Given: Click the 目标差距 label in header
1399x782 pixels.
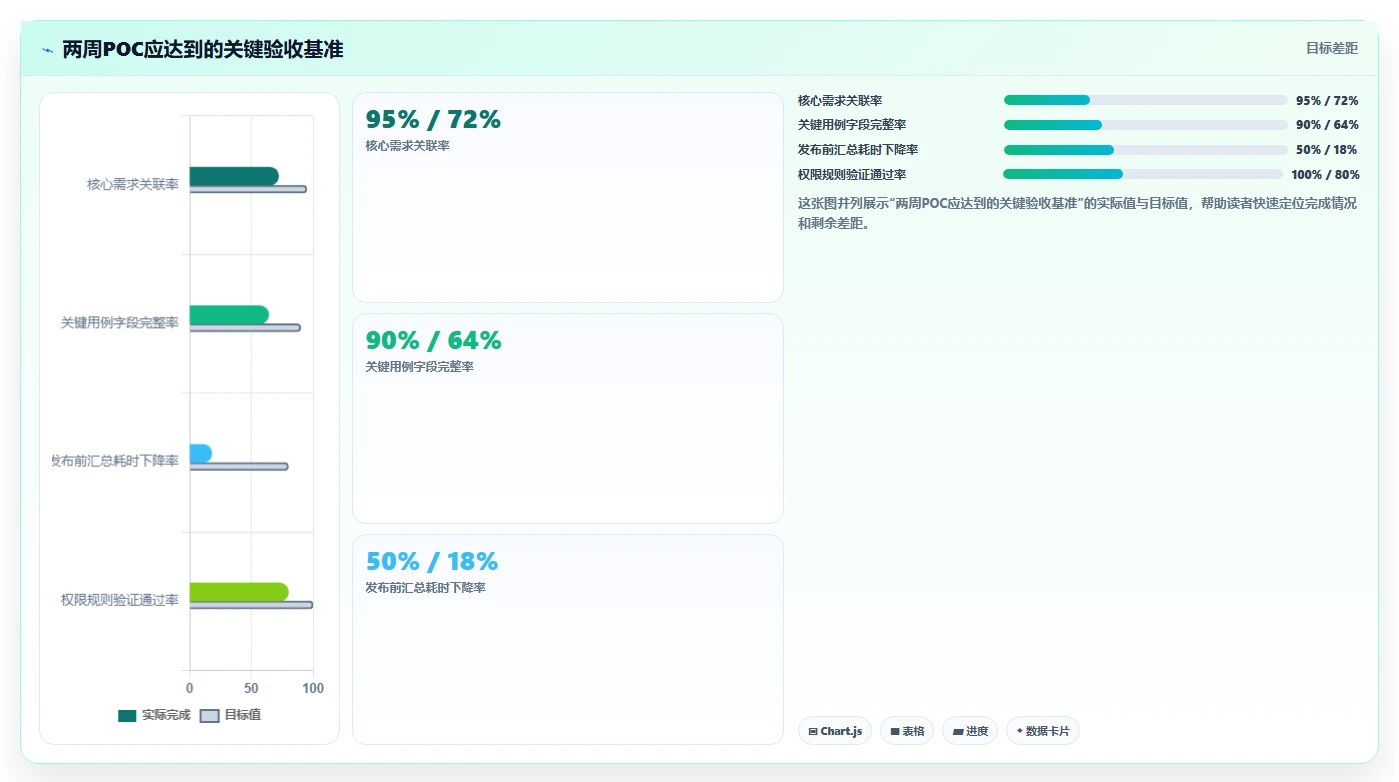Looking at the screenshot, I should coord(1332,48).
